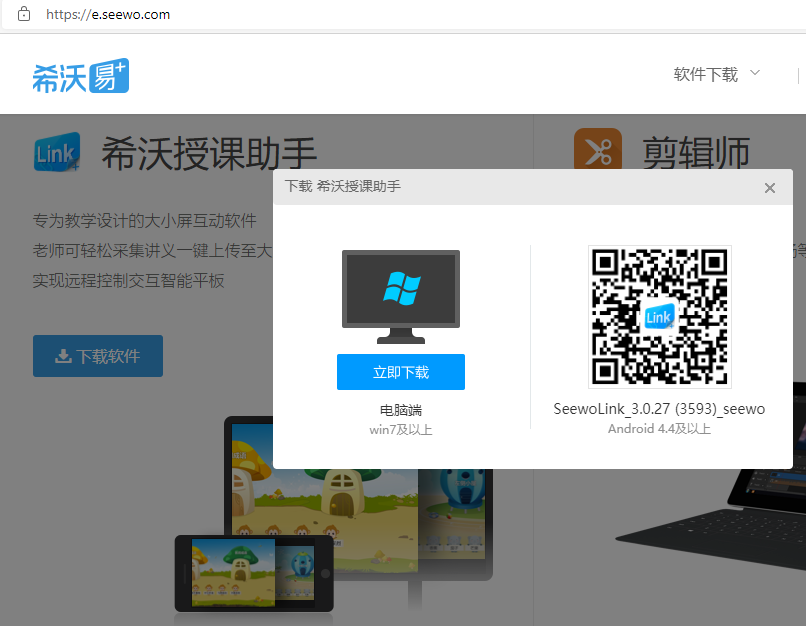Click the Link logo in the QR code center
Image resolution: width=806 pixels, height=626 pixels.
click(x=660, y=317)
